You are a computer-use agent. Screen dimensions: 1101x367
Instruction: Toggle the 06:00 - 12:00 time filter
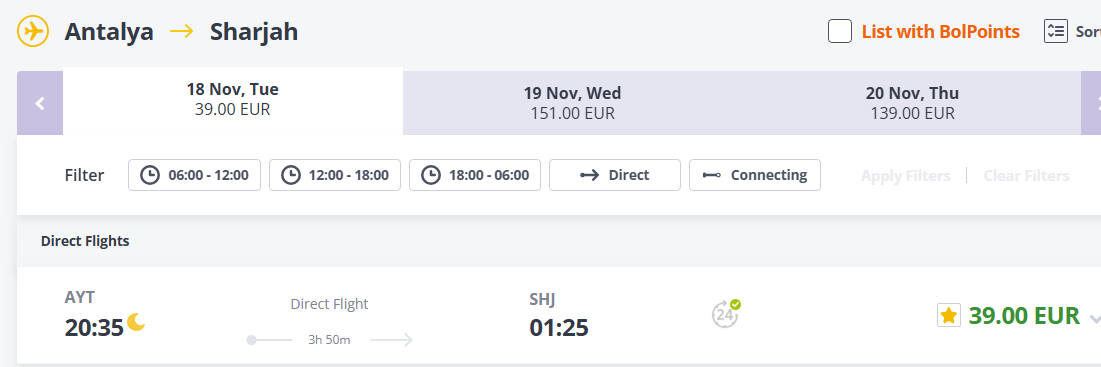(195, 175)
